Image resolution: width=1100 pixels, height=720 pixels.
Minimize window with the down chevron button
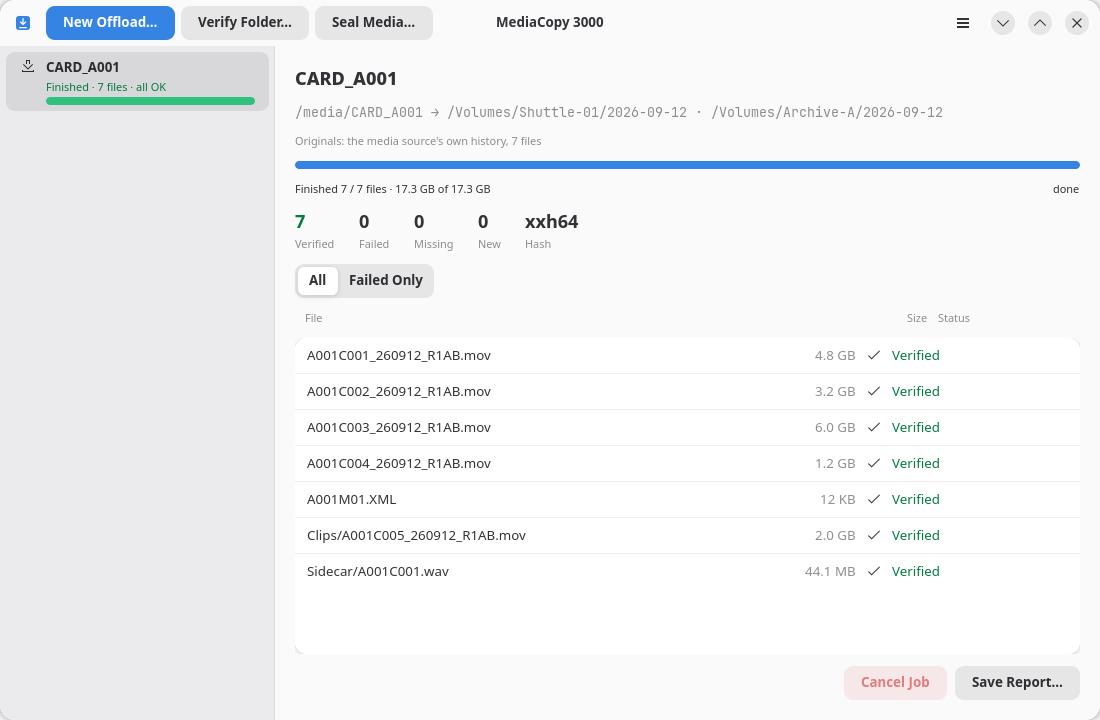(1002, 23)
